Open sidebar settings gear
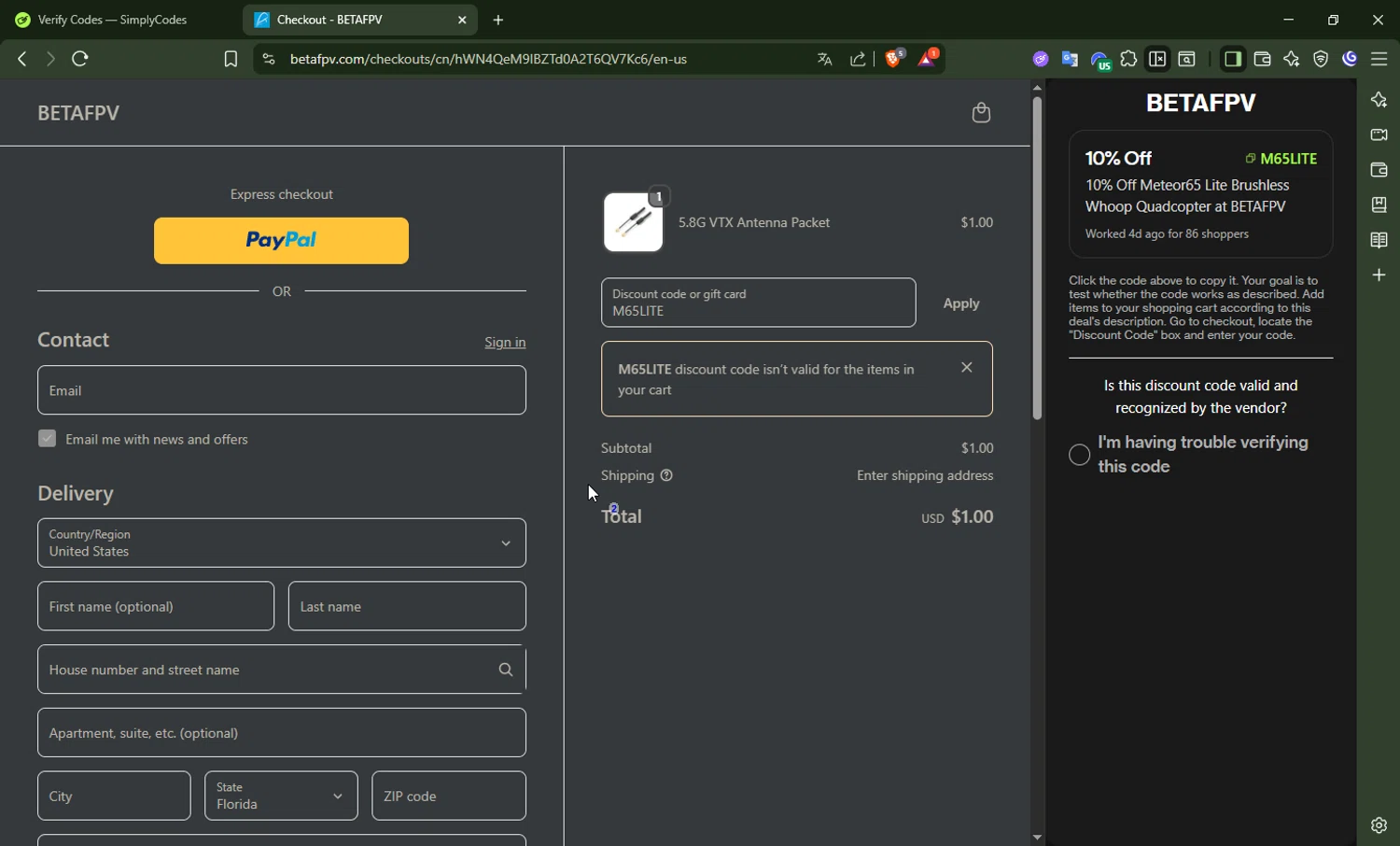Image resolution: width=1400 pixels, height=846 pixels. (x=1379, y=825)
